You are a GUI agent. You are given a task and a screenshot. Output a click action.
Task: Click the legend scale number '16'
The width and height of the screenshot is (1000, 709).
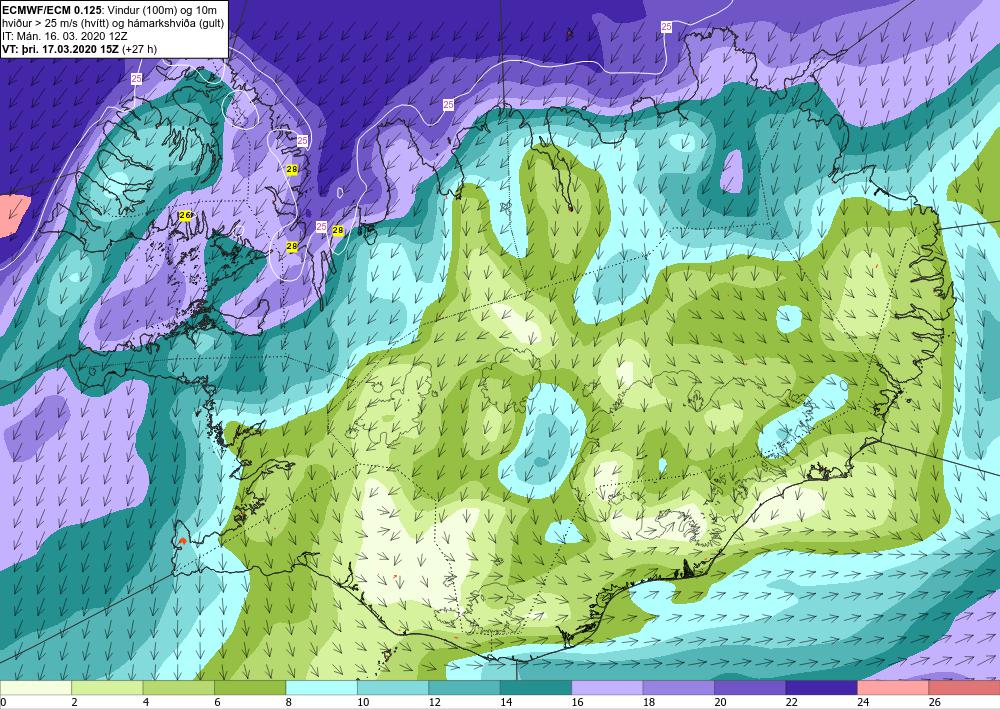(x=577, y=702)
